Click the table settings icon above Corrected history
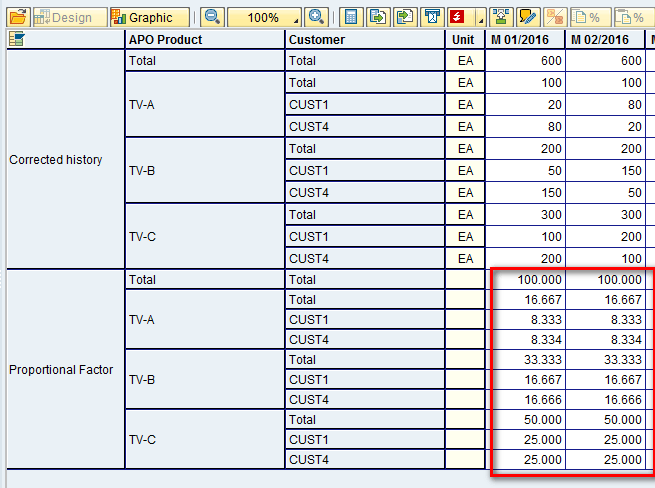655x488 pixels. 17,39
